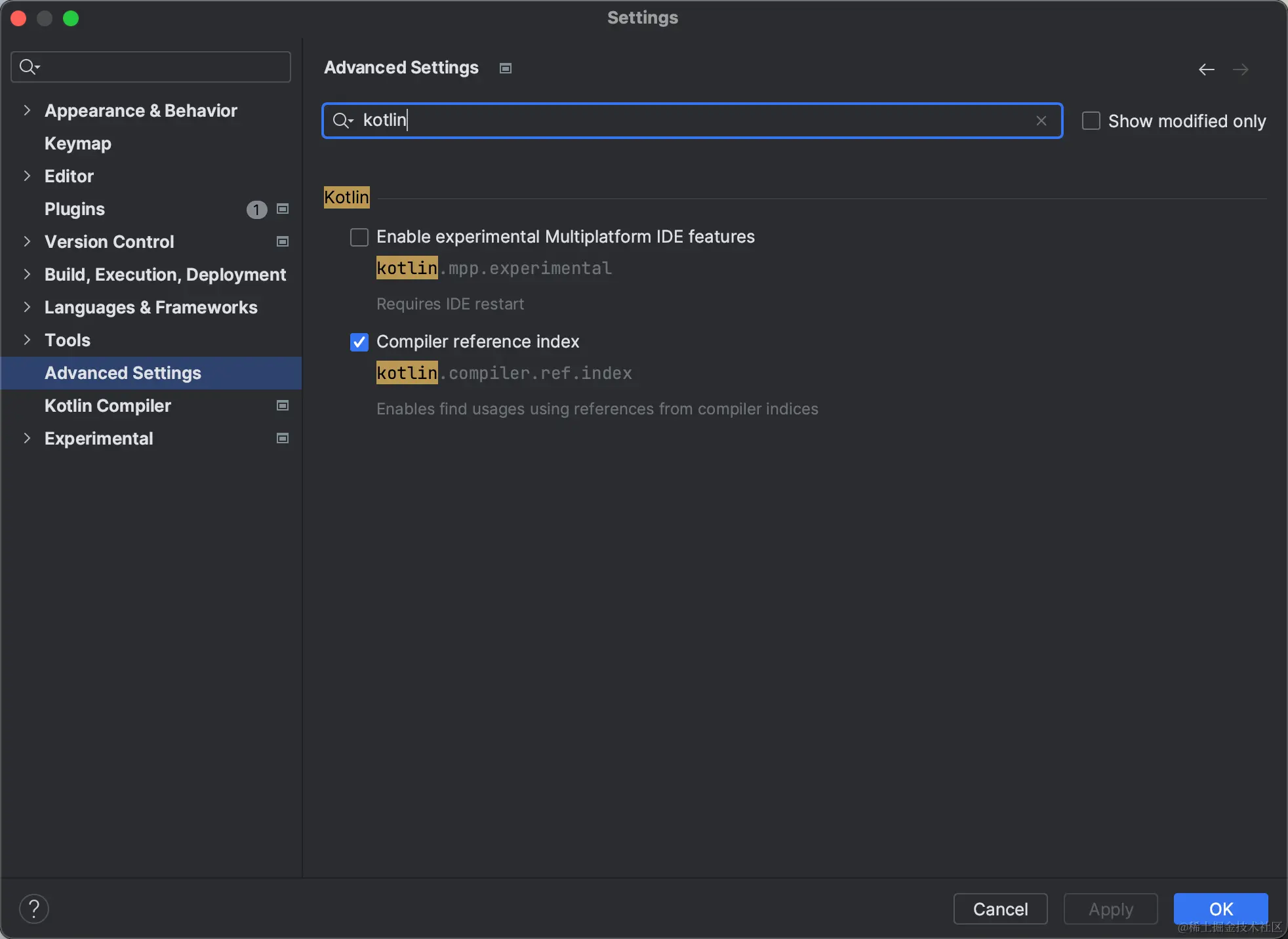
Task: Confirm with the OK button
Action: pos(1220,909)
